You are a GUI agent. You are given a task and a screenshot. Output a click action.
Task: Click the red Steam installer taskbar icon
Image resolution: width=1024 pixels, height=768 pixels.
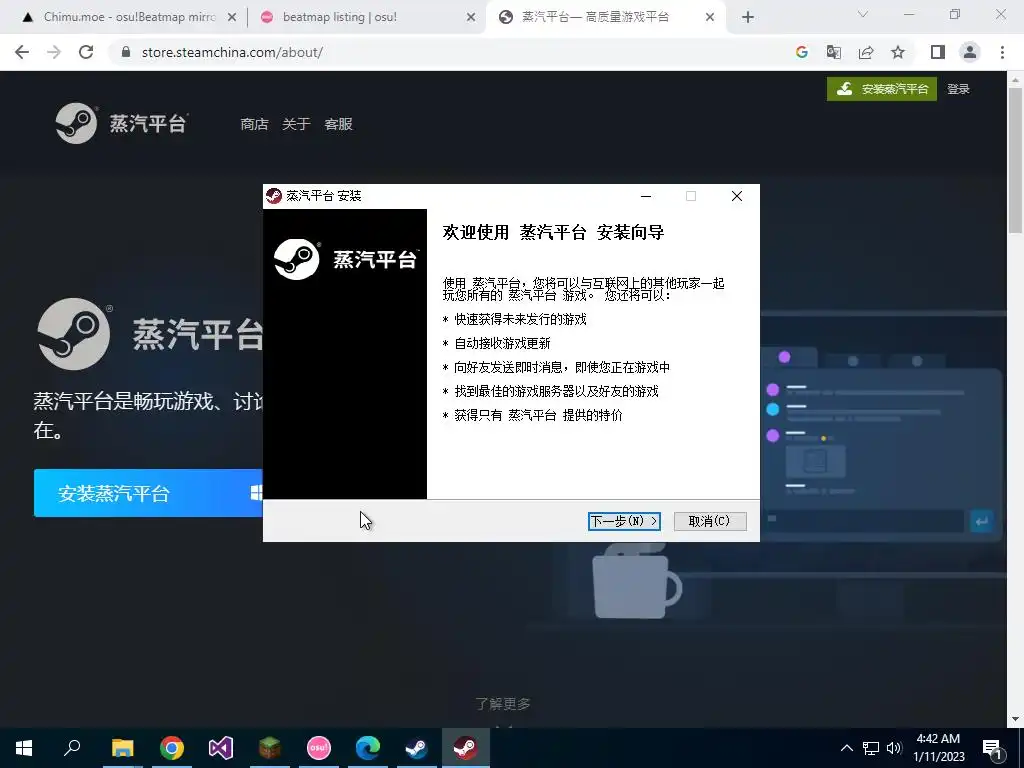pyautogui.click(x=466, y=748)
